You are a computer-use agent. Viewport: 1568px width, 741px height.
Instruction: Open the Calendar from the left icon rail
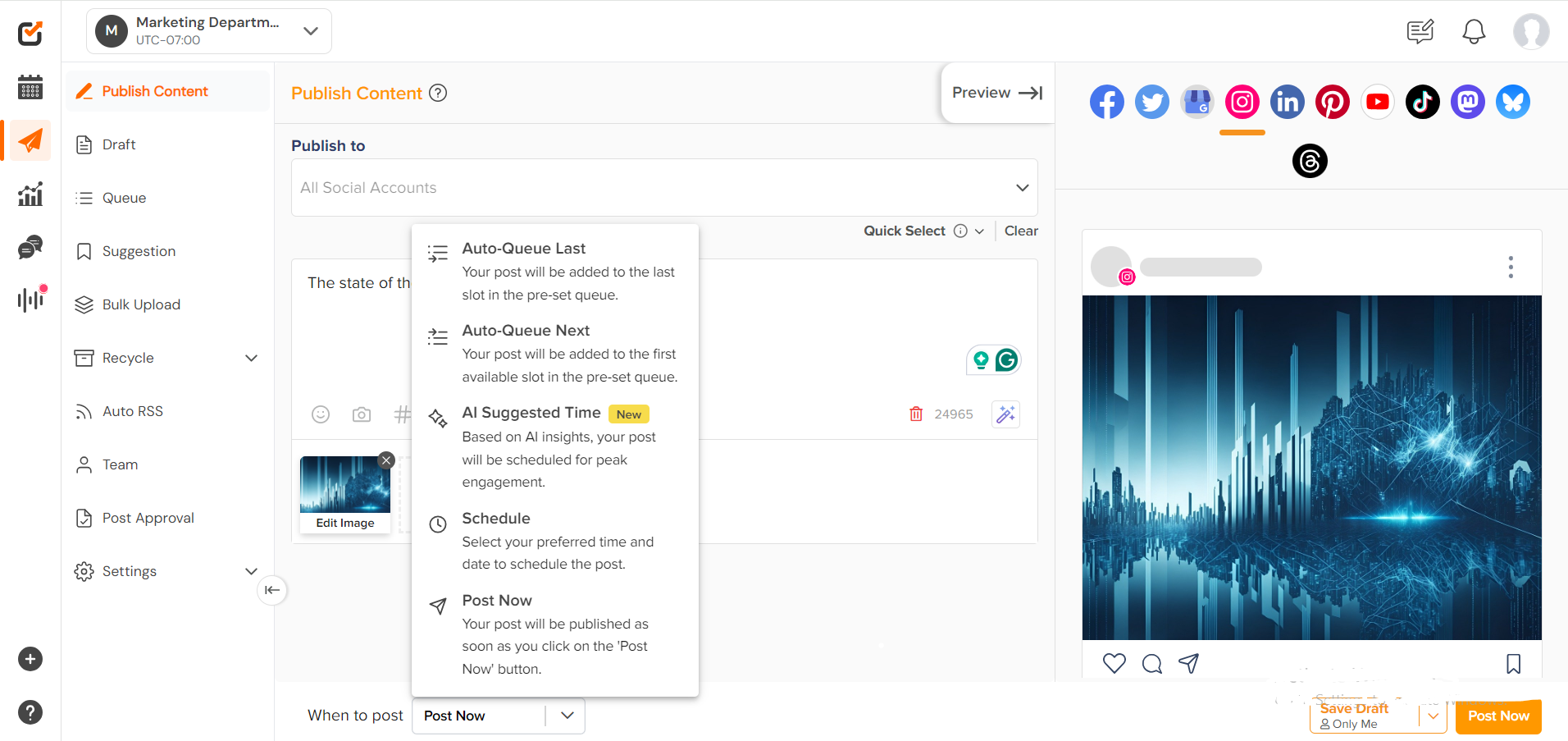click(x=30, y=87)
